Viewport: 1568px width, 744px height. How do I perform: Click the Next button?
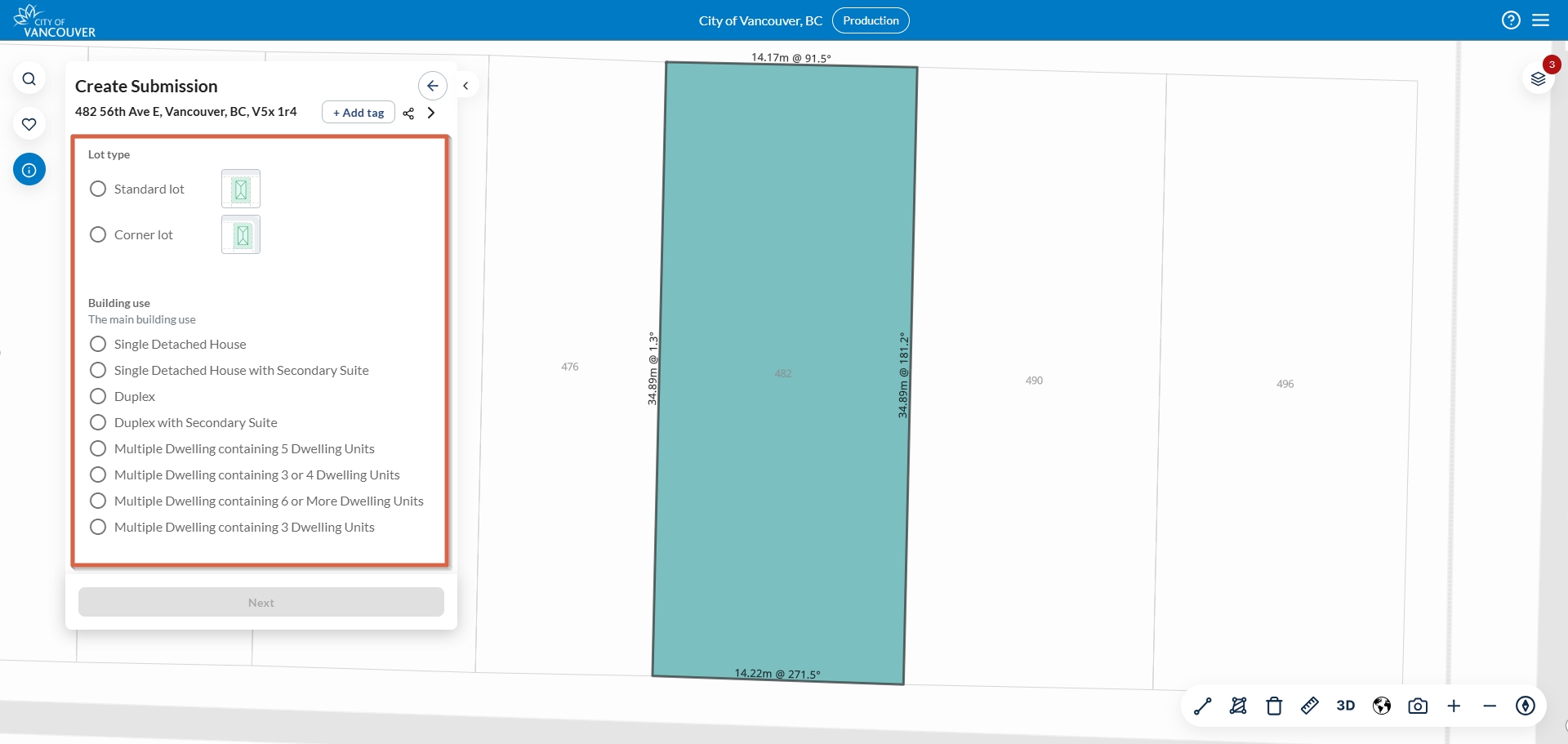261,603
